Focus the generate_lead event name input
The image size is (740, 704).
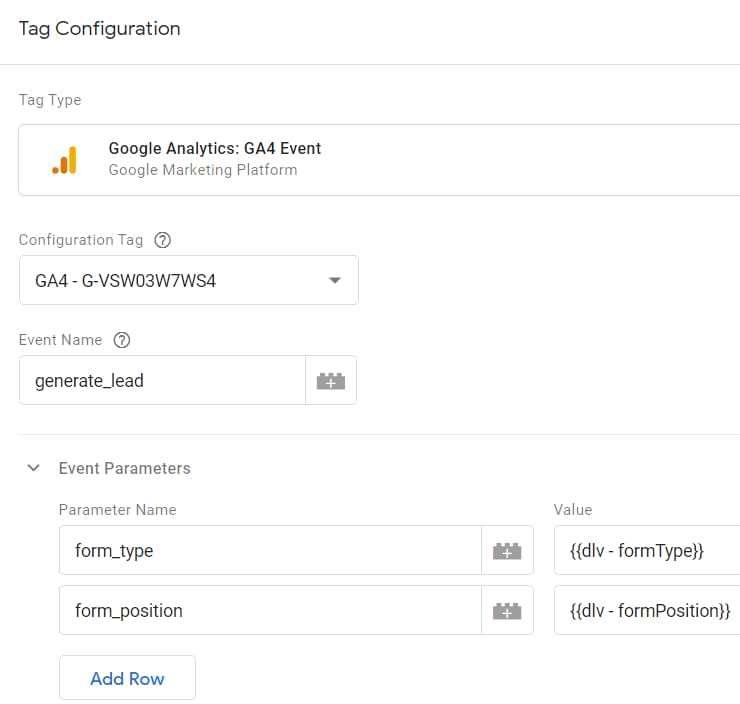coord(160,381)
